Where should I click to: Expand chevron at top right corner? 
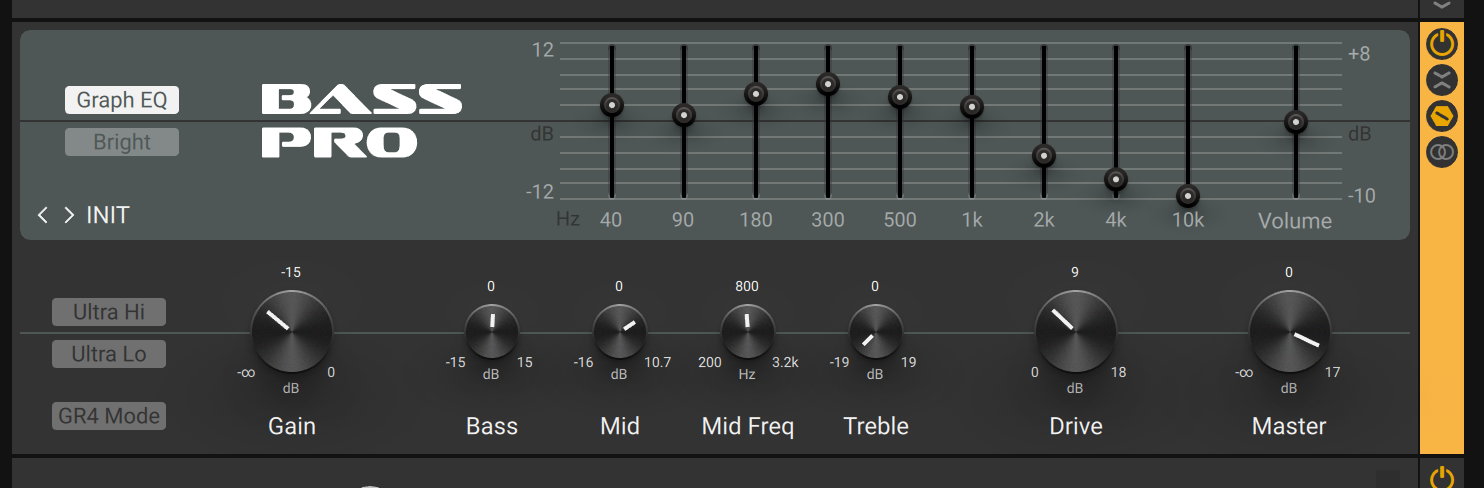point(1441,6)
